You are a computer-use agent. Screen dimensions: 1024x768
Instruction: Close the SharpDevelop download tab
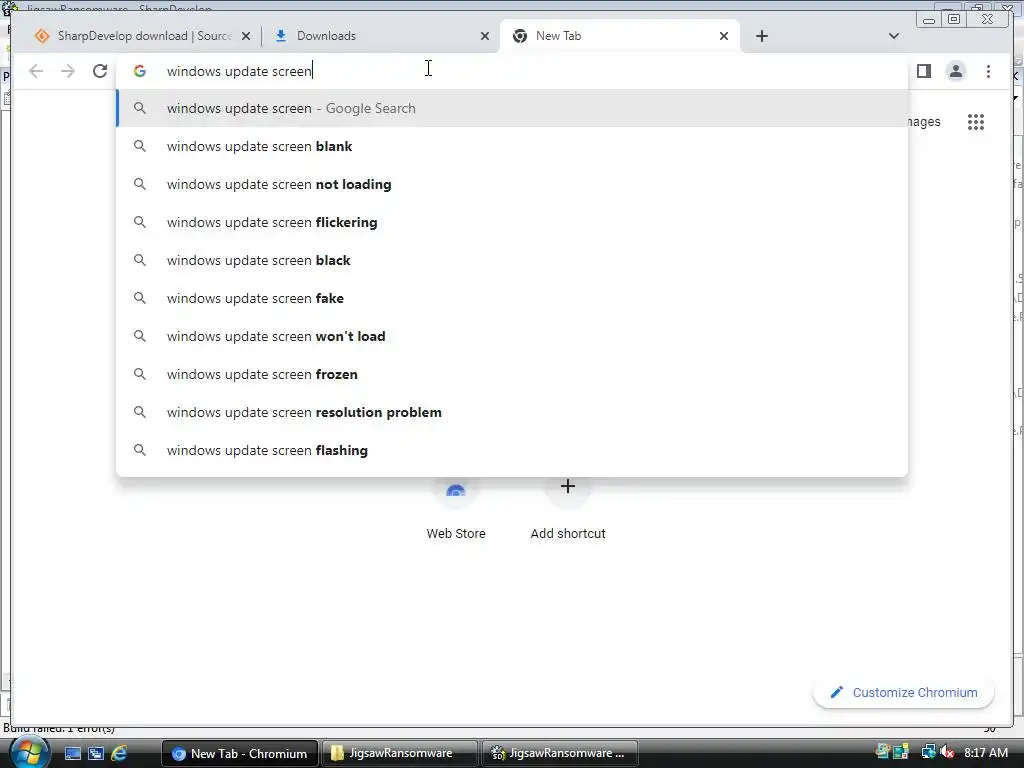pyautogui.click(x=246, y=36)
